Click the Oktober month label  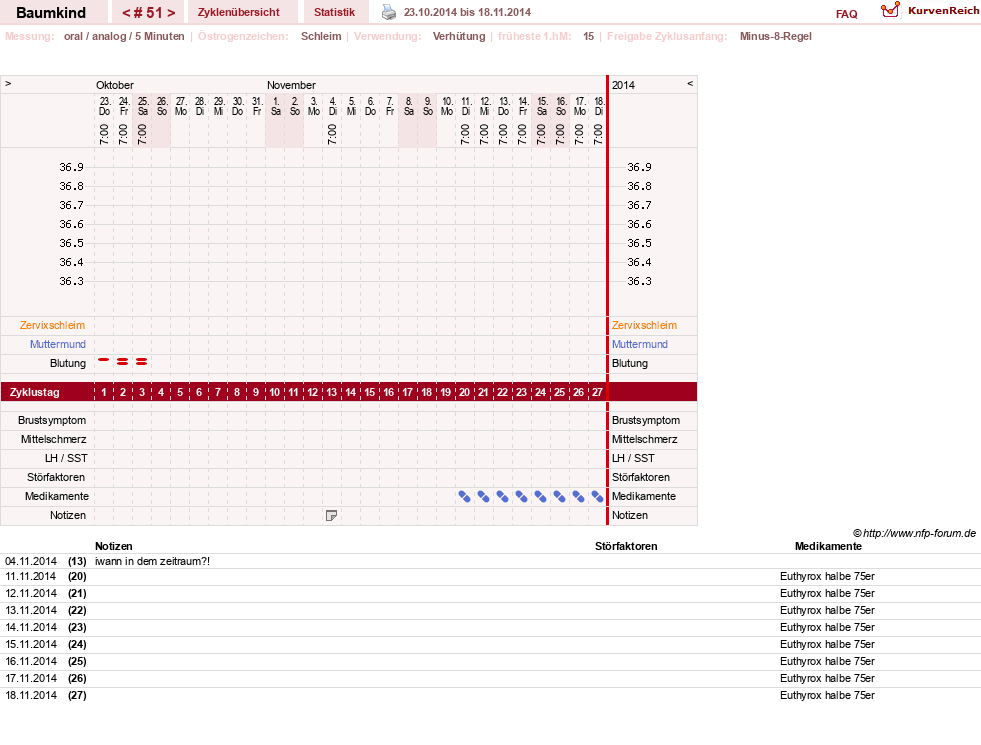coord(114,85)
